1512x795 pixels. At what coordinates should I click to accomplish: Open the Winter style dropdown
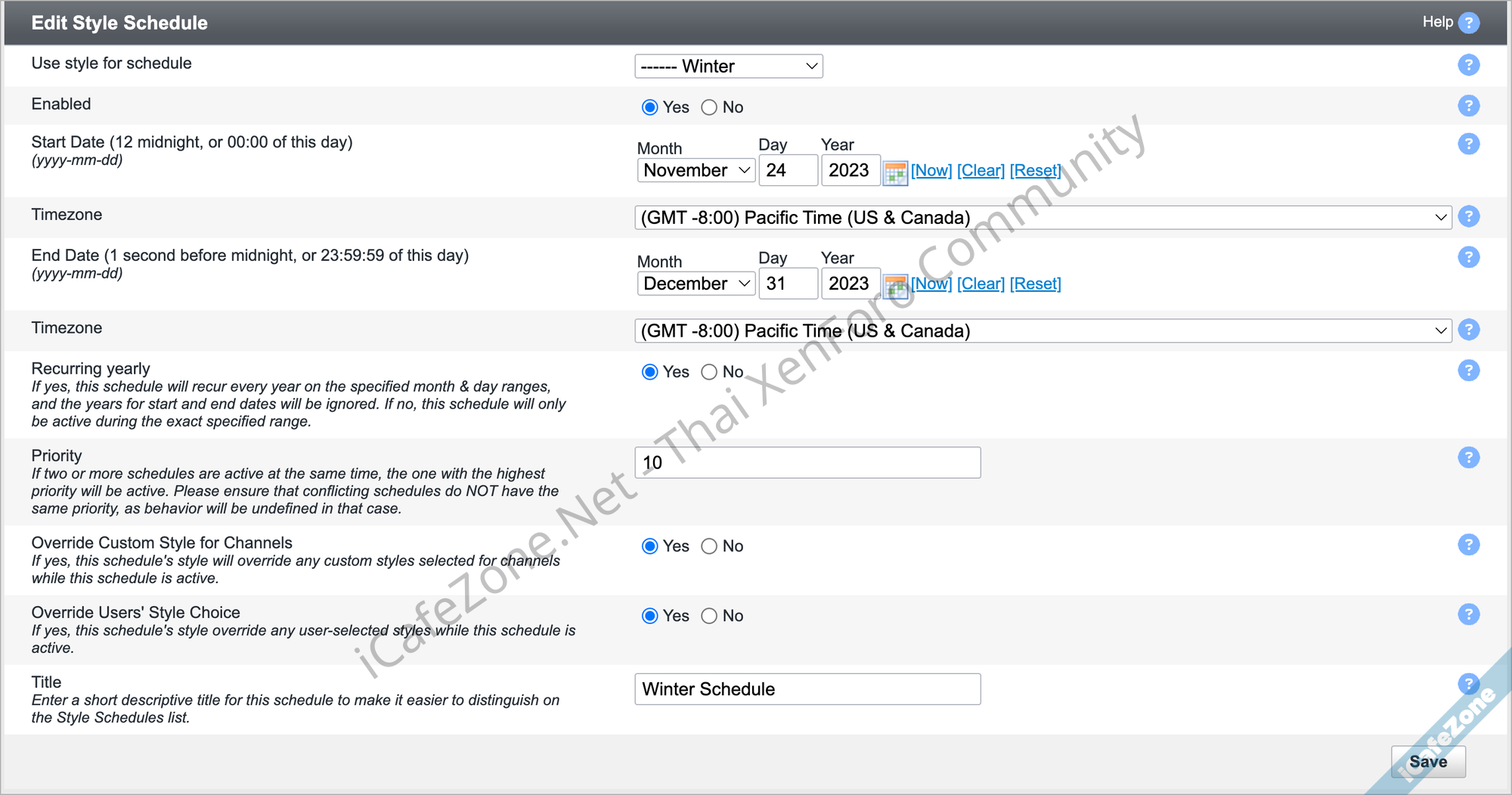tap(728, 67)
